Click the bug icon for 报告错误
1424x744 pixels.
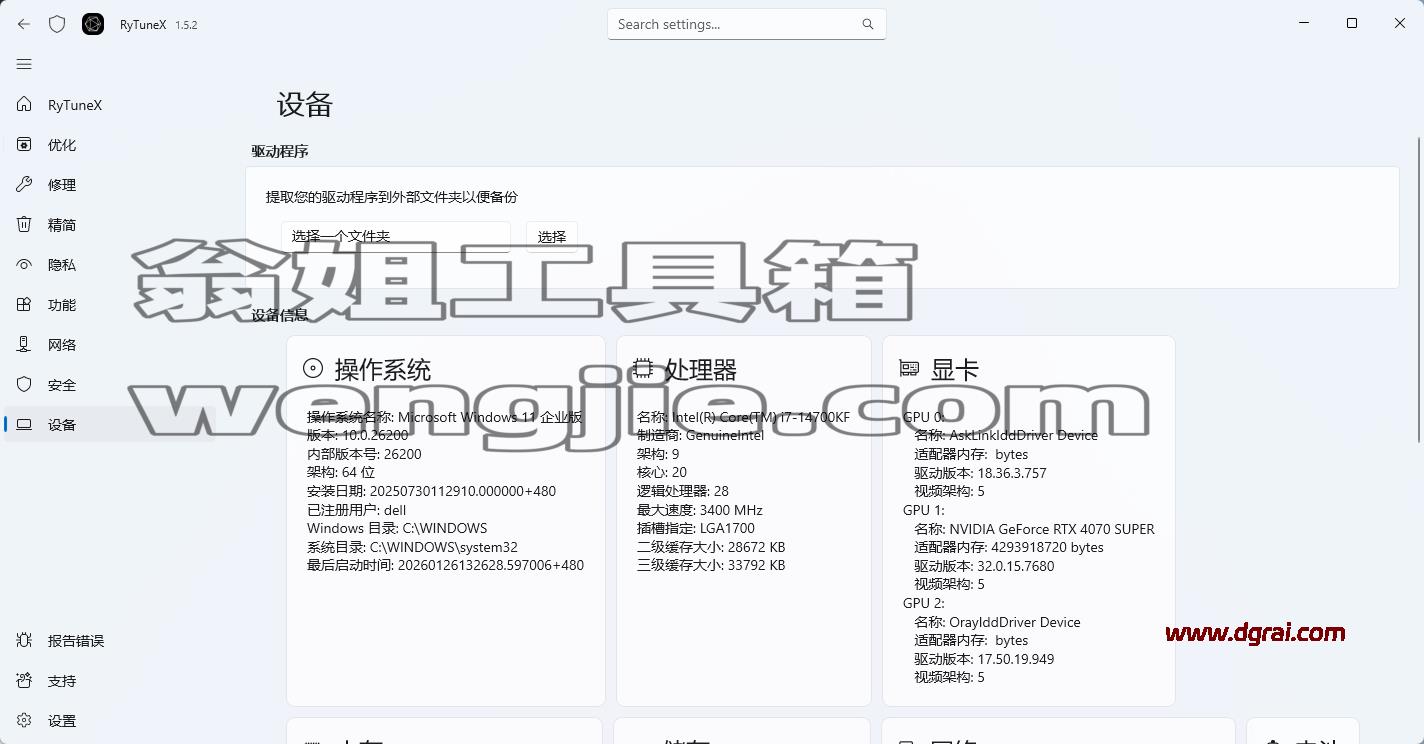pyautogui.click(x=24, y=641)
